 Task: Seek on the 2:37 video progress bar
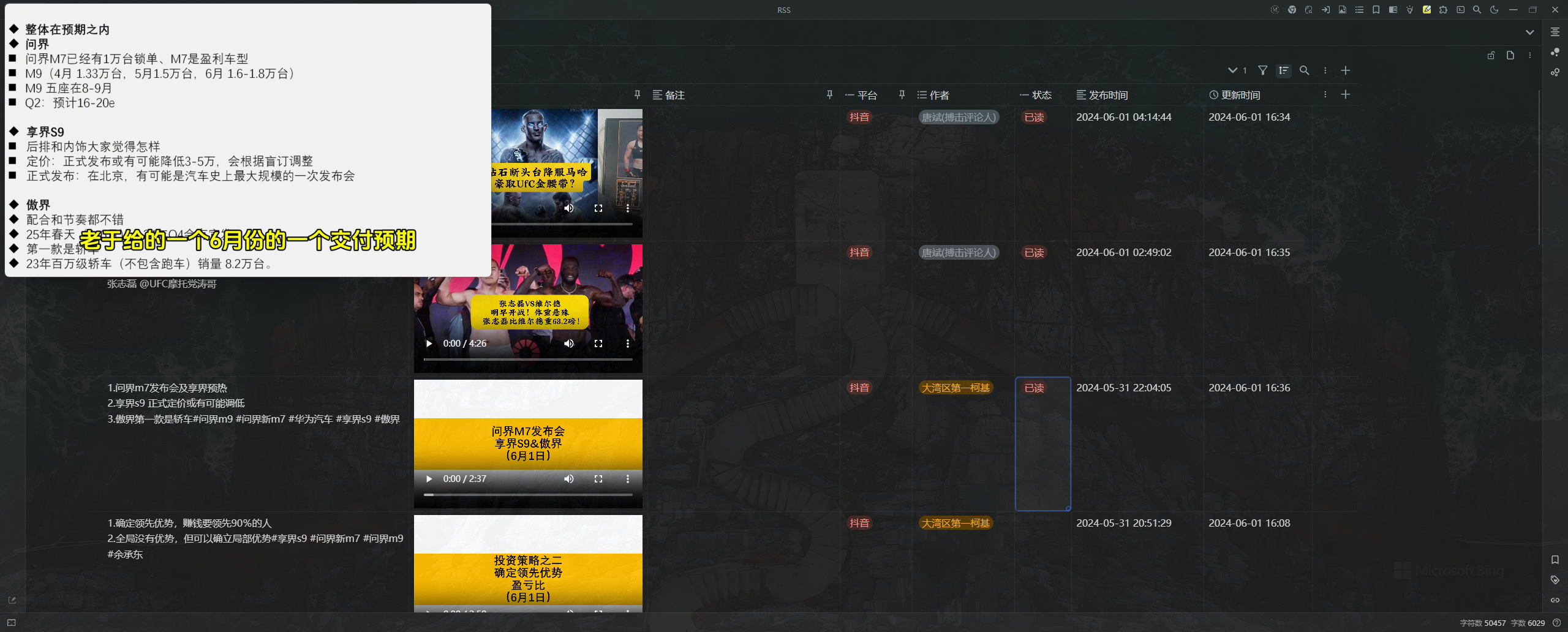click(x=528, y=495)
